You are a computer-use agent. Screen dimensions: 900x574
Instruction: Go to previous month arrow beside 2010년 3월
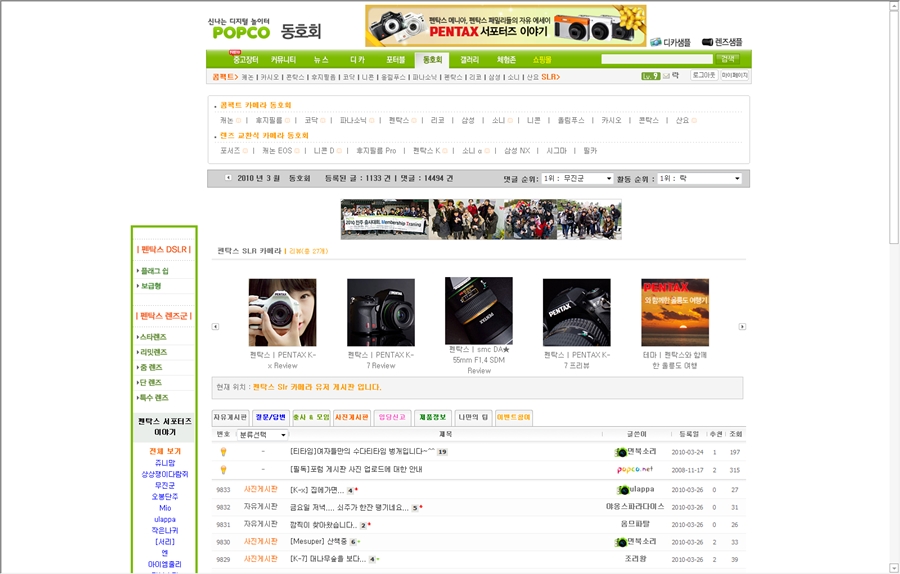tap(227, 179)
